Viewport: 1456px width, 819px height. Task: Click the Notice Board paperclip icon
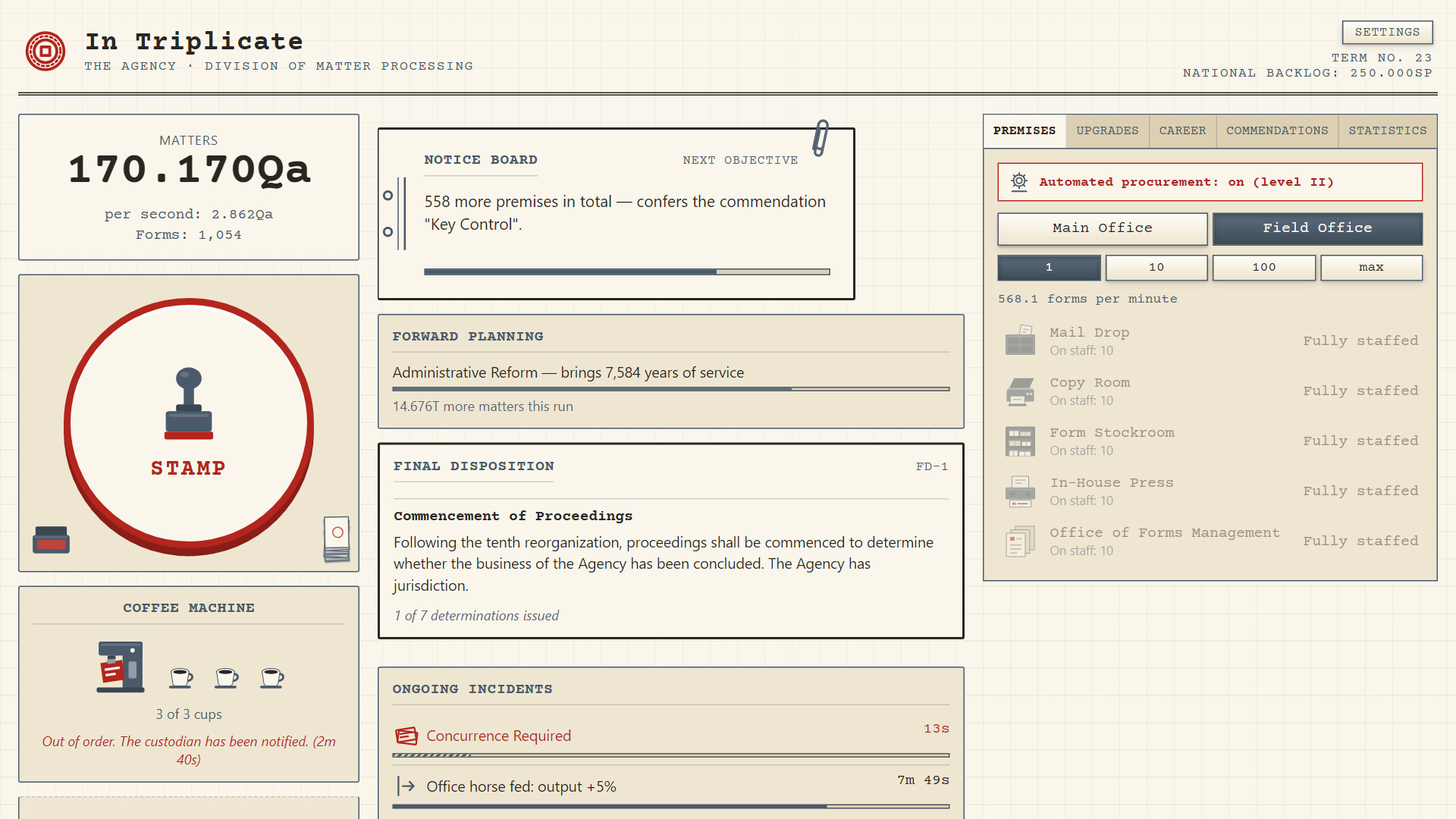click(821, 138)
